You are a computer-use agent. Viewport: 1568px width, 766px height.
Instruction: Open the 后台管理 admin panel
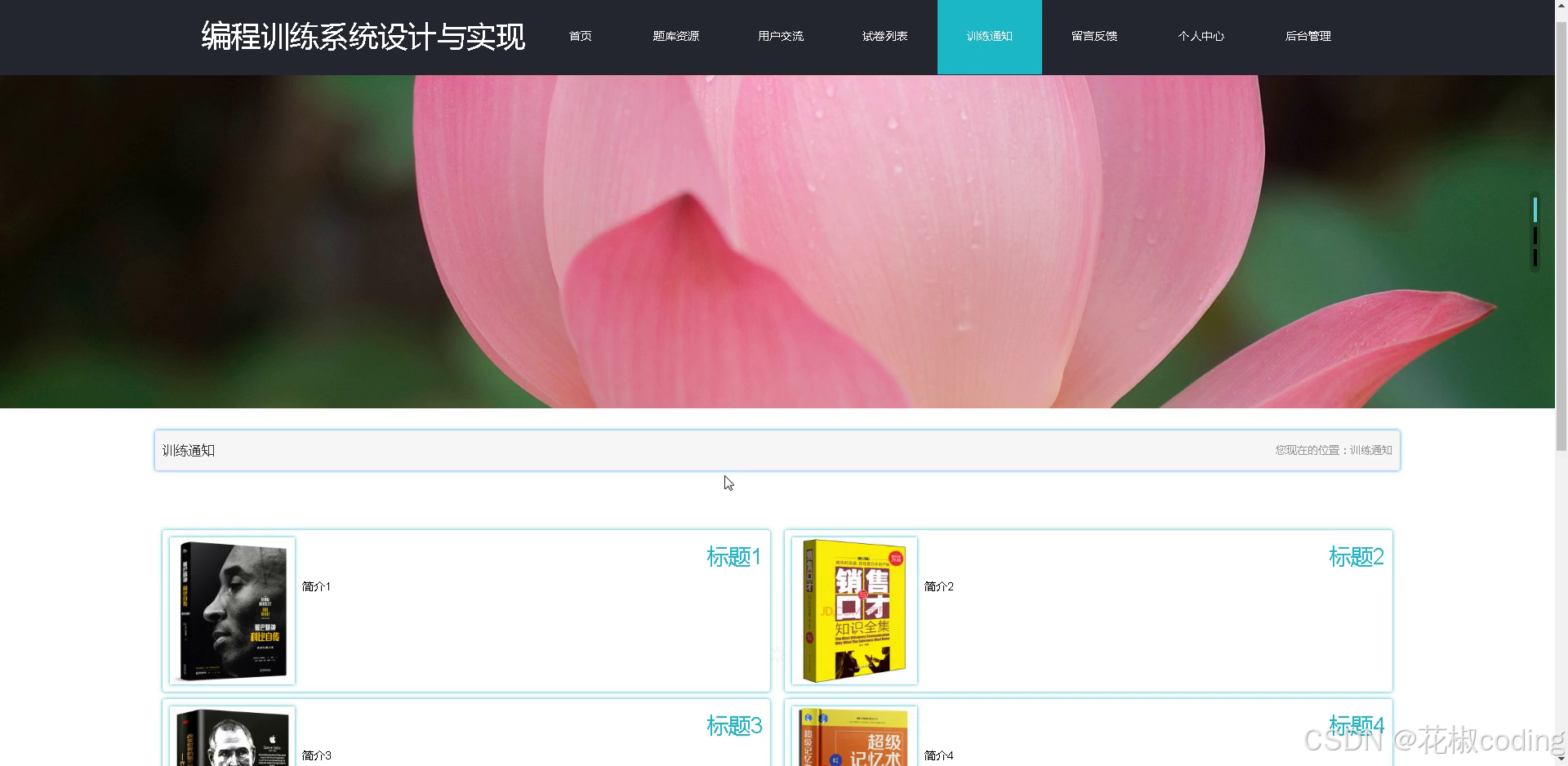coord(1307,37)
